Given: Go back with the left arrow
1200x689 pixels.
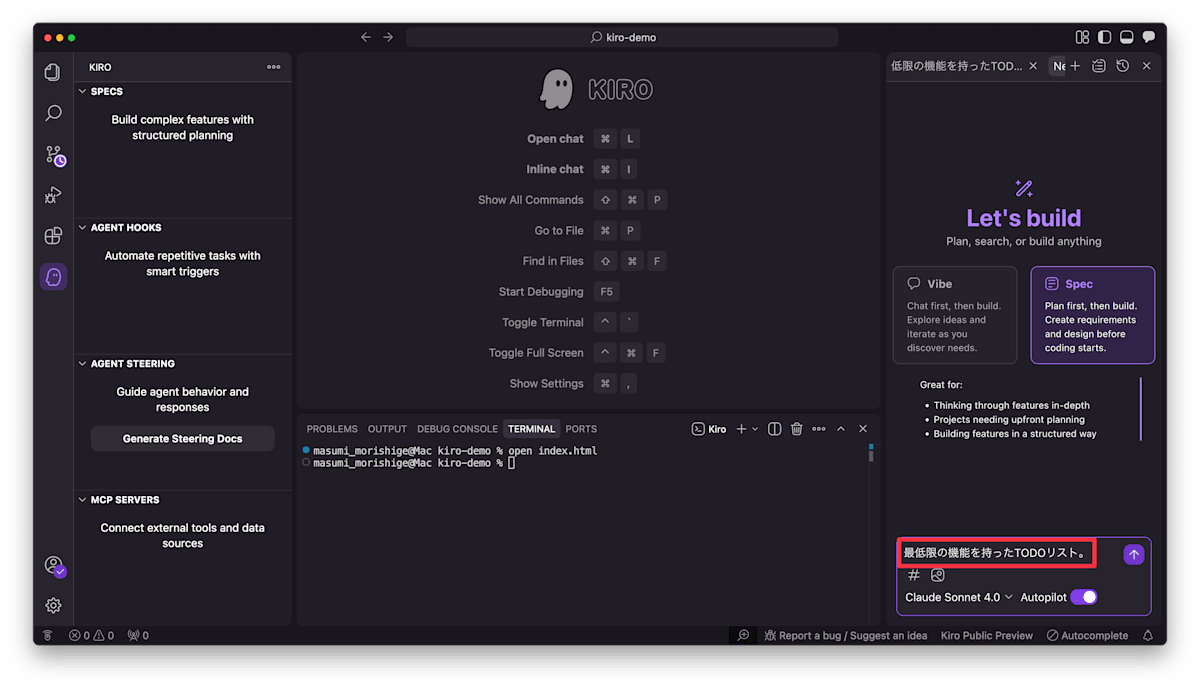Looking at the screenshot, I should 365,37.
